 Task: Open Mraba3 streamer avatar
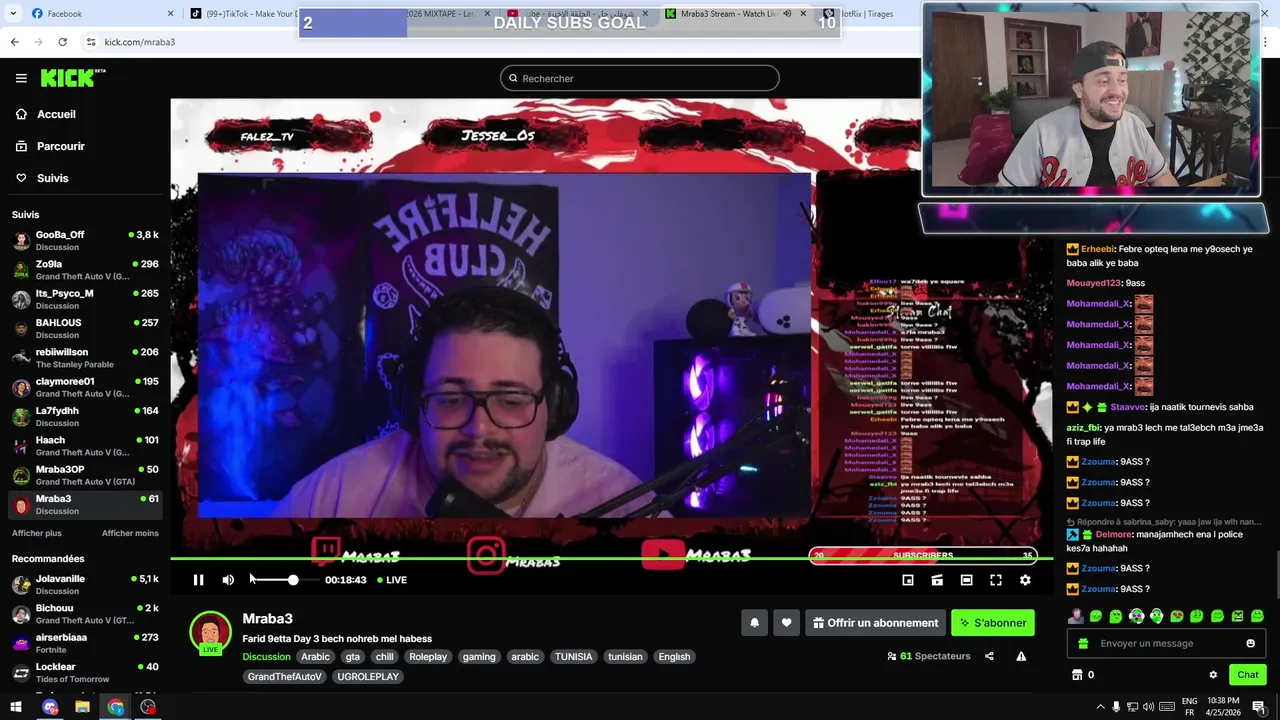[210, 632]
